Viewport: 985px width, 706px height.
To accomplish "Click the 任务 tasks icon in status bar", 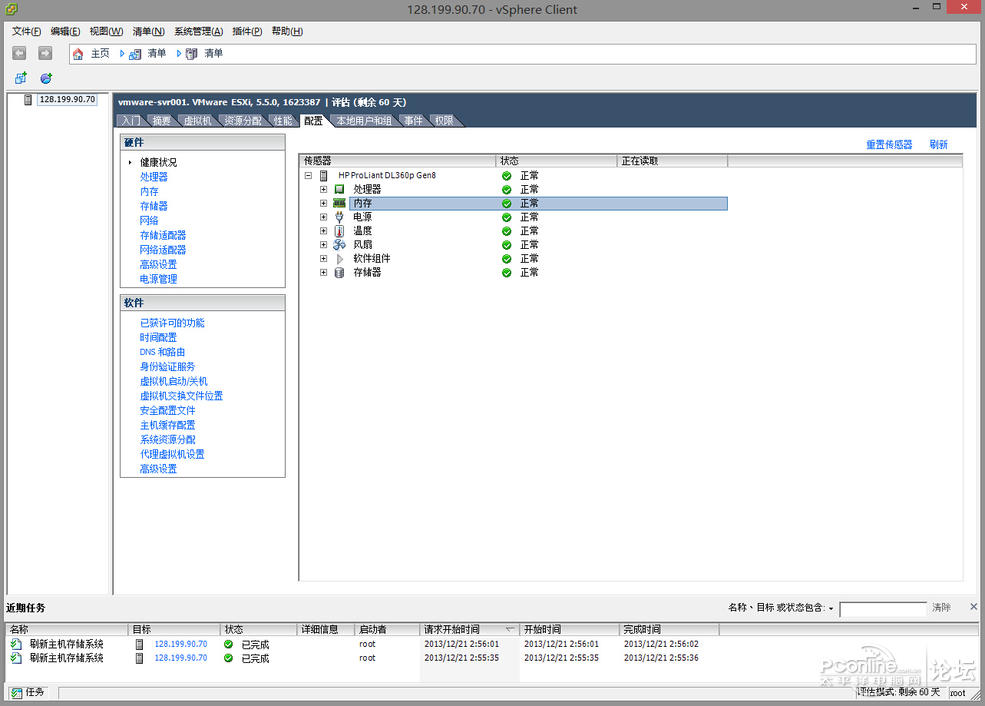I will pos(17,693).
